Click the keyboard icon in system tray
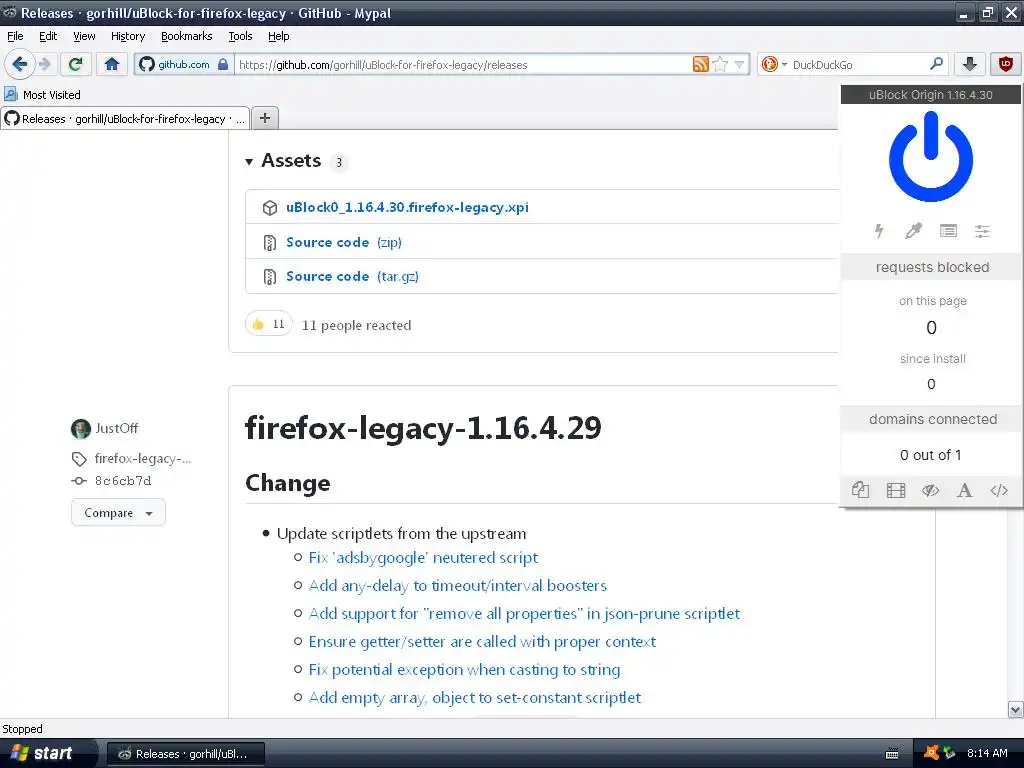1024x768 pixels. tap(892, 754)
